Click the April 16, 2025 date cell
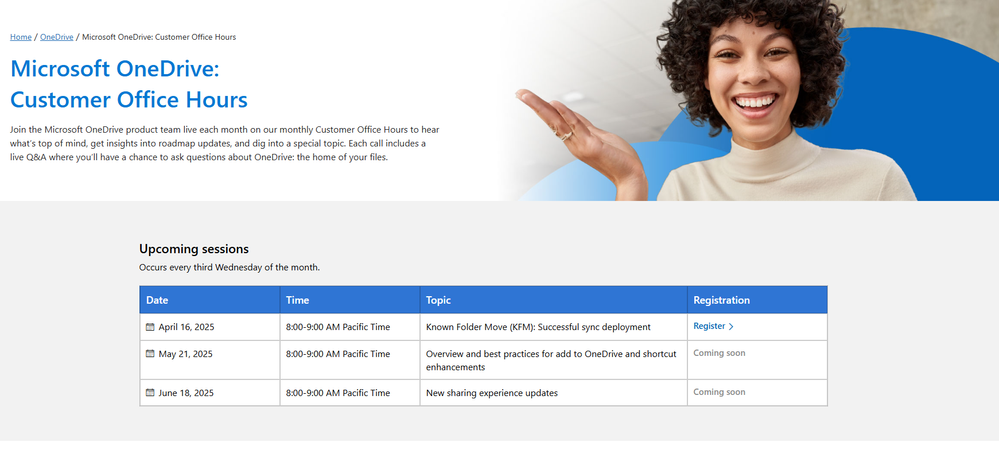999x457 pixels. coord(210,327)
